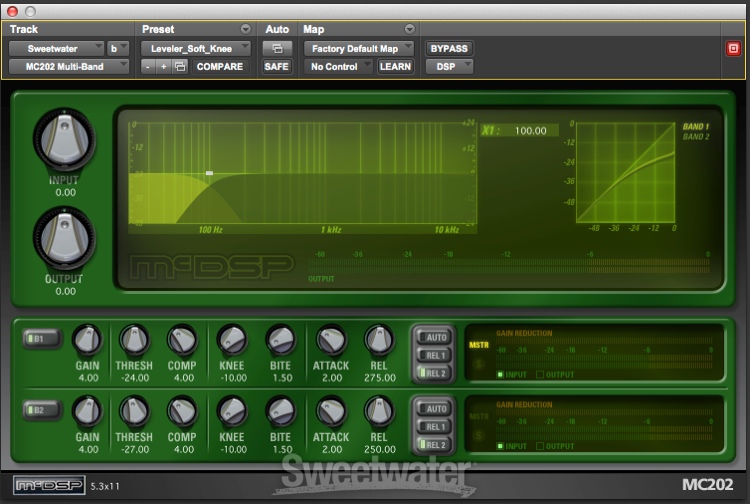Image resolution: width=750 pixels, height=504 pixels.
Task: Enable AUTO release for Band 1
Action: point(434,337)
